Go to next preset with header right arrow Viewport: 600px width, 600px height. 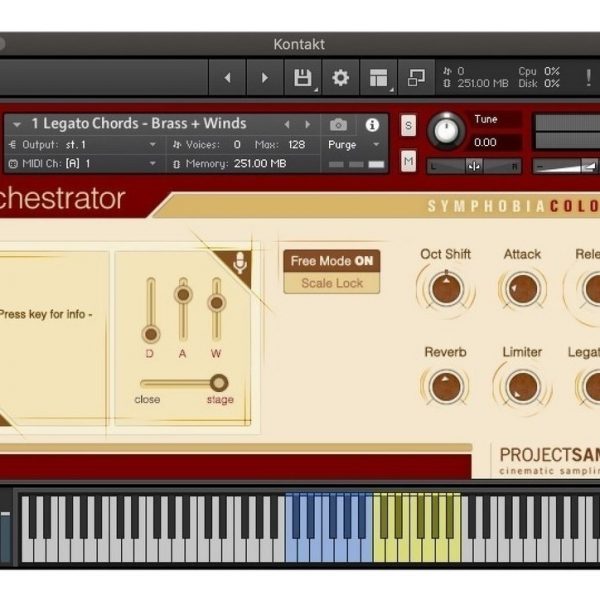(x=265, y=78)
